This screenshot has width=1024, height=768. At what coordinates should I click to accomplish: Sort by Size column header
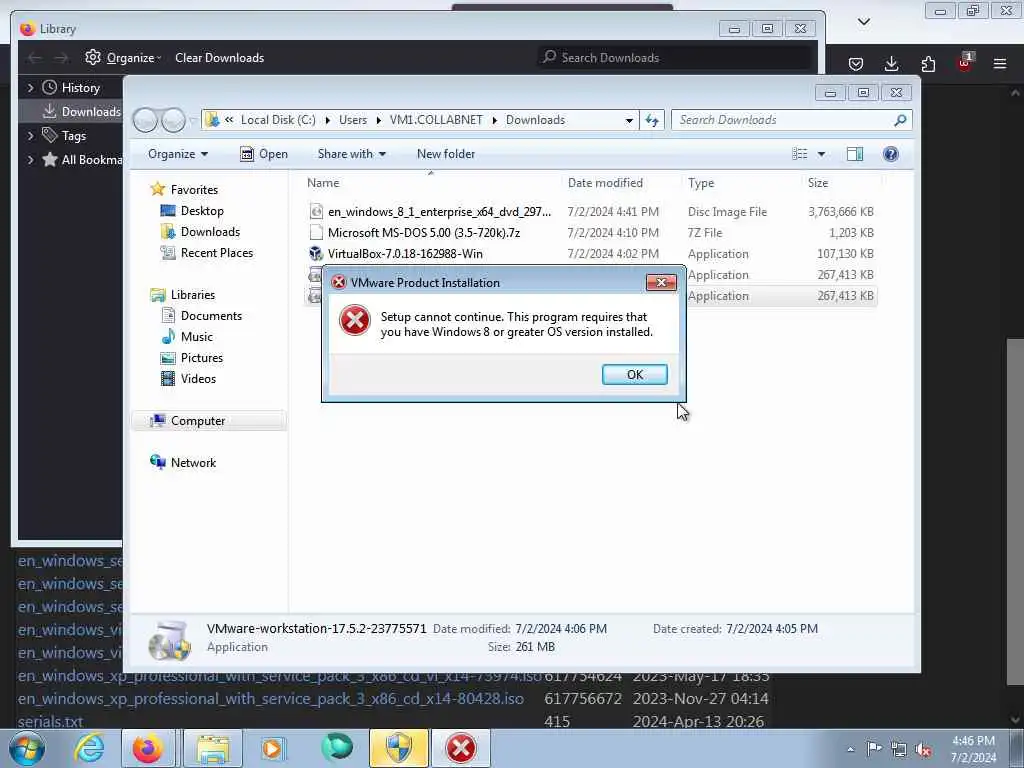click(x=818, y=183)
